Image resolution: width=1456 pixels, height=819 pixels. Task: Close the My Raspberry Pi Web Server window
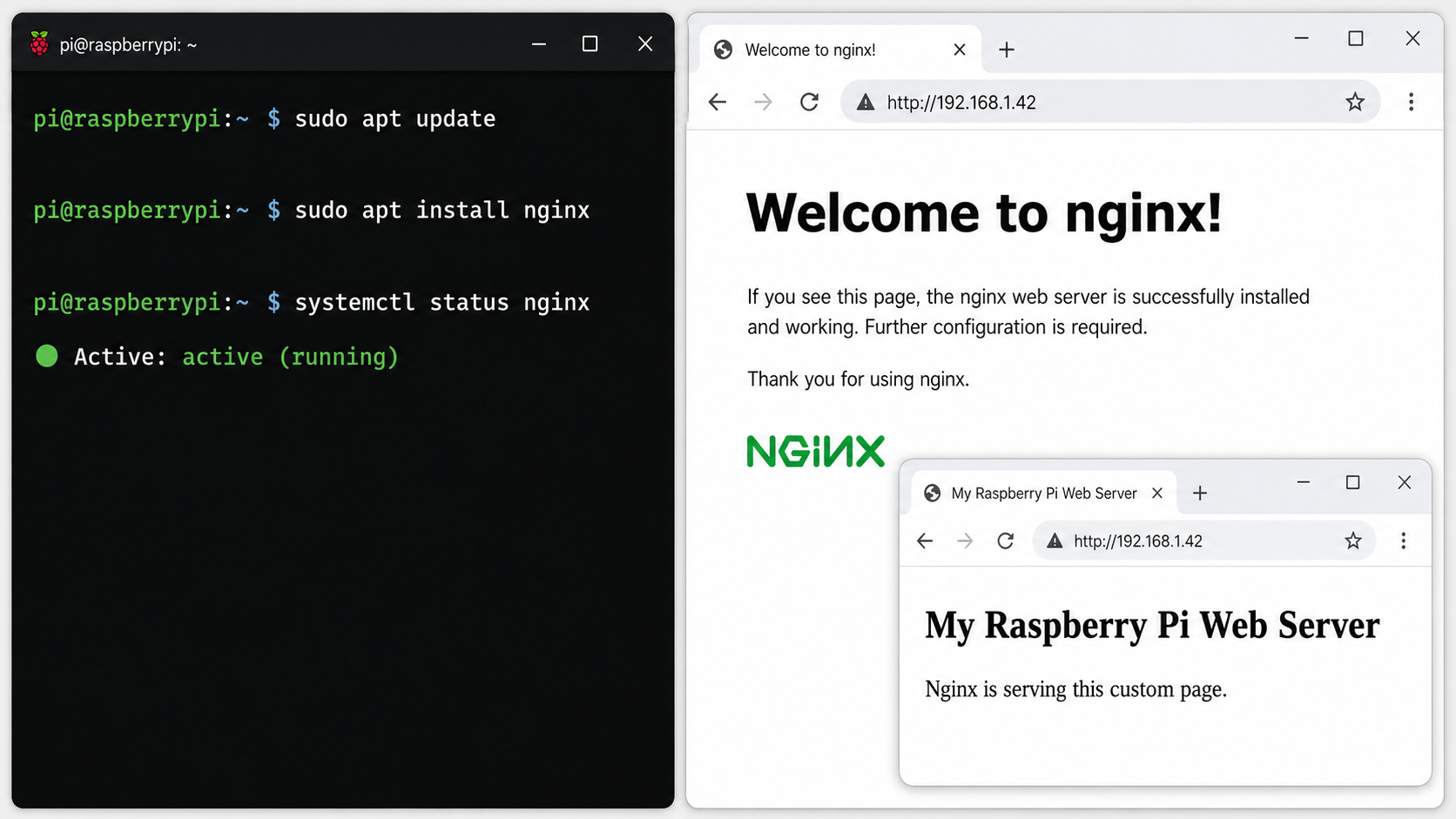pos(1405,482)
